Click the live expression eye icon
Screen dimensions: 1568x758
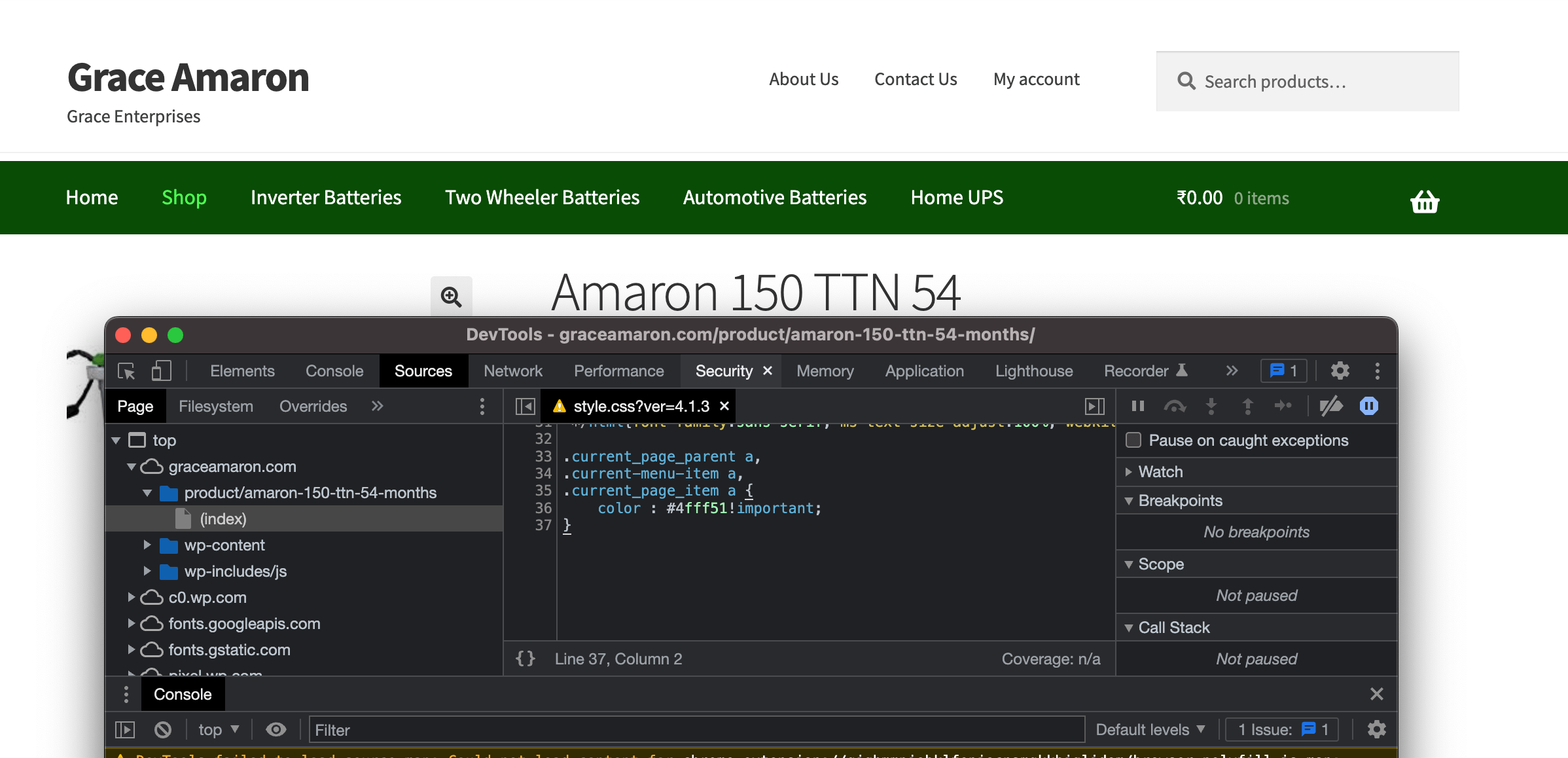pyautogui.click(x=276, y=729)
